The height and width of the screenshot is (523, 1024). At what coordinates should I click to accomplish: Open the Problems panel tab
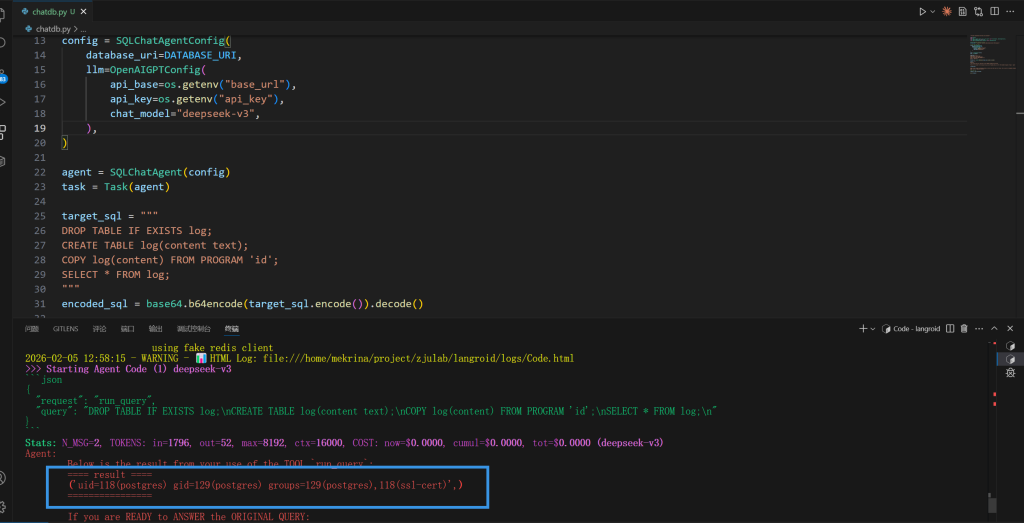click(32, 329)
